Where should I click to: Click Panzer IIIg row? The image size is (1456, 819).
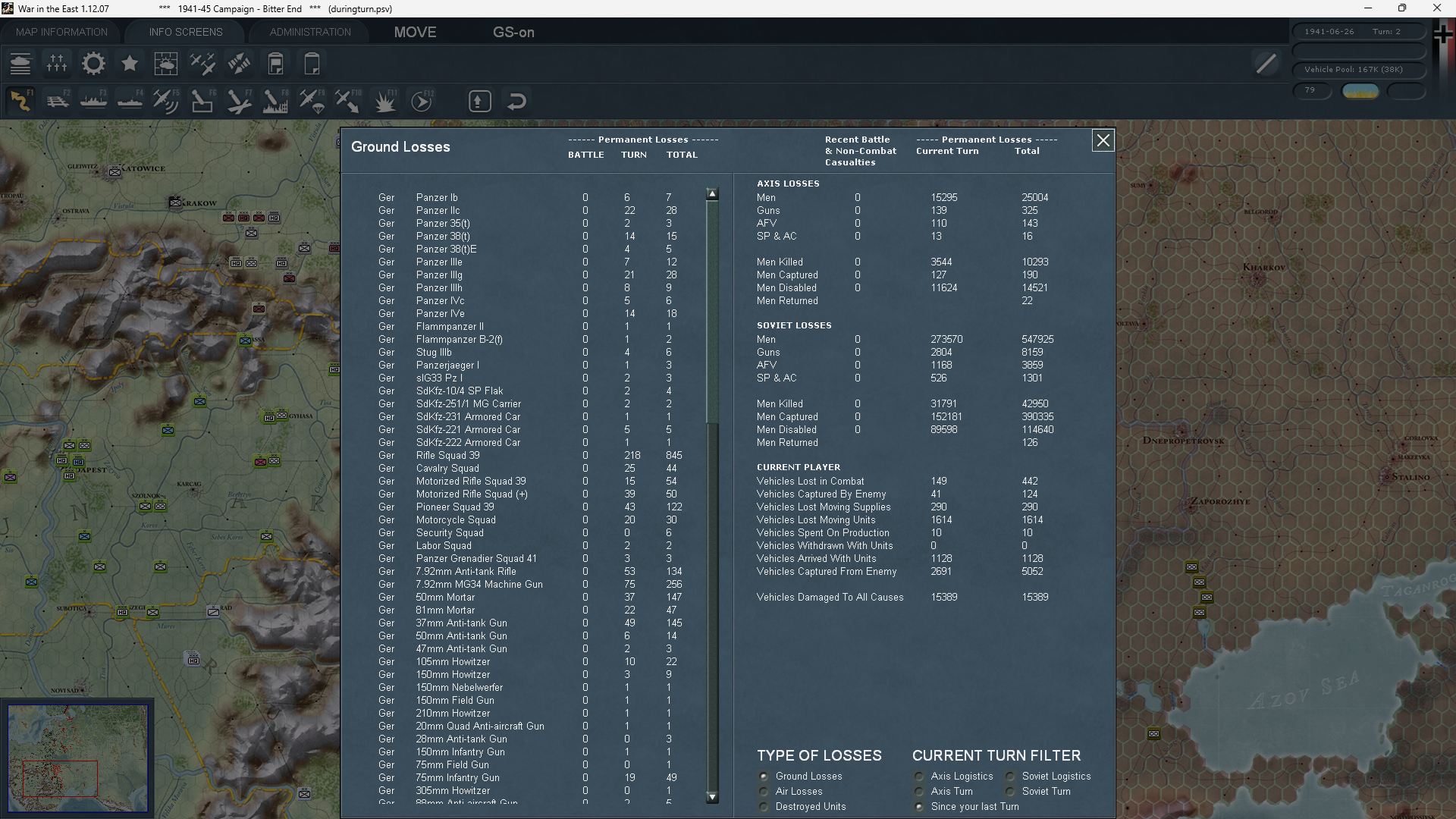coord(529,275)
